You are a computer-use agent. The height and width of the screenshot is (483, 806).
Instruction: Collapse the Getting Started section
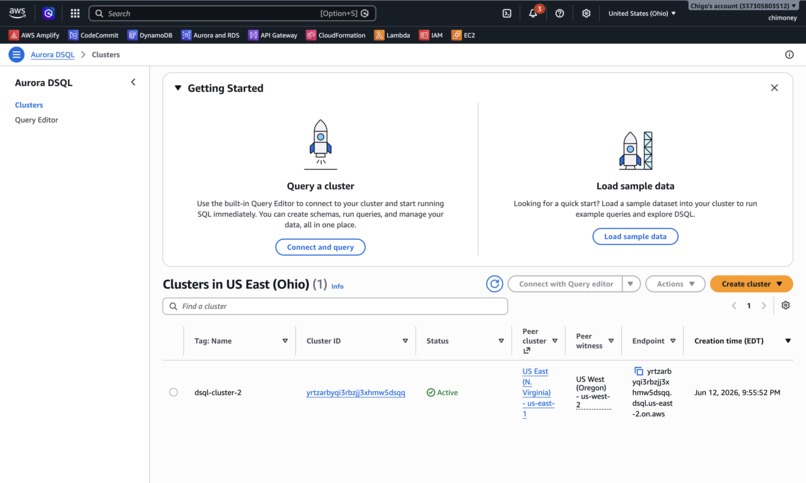(178, 88)
